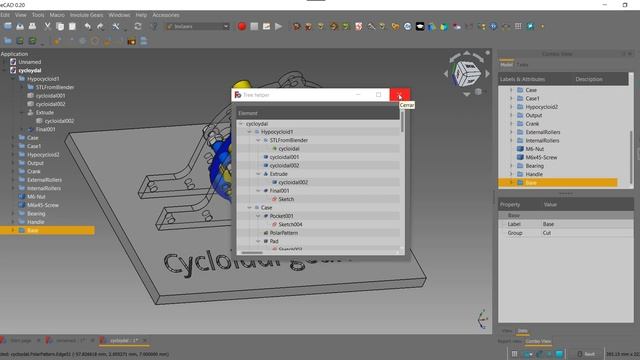Select the Start page tab
The image size is (640, 360).
[20, 340]
